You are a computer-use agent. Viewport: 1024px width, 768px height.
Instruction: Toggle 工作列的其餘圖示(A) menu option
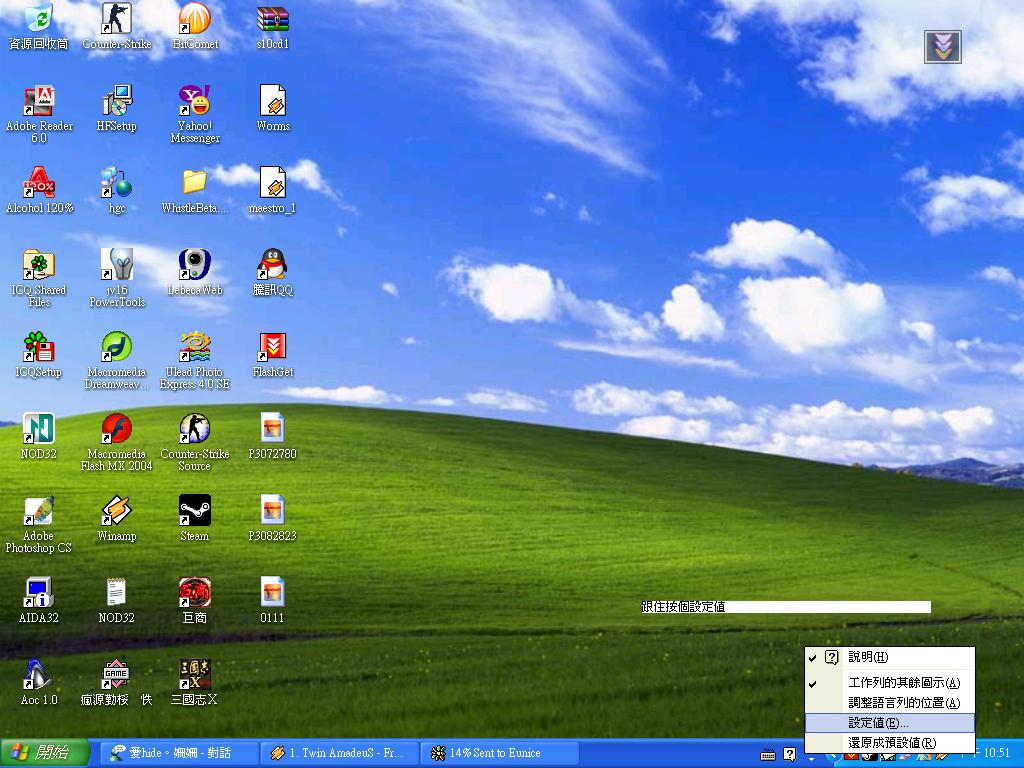click(889, 683)
